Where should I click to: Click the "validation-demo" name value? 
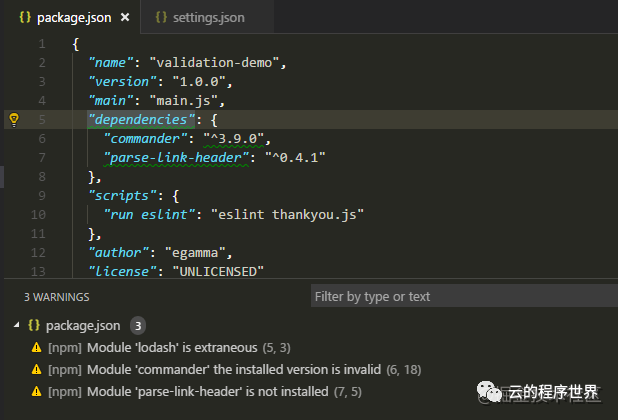click(x=214, y=63)
